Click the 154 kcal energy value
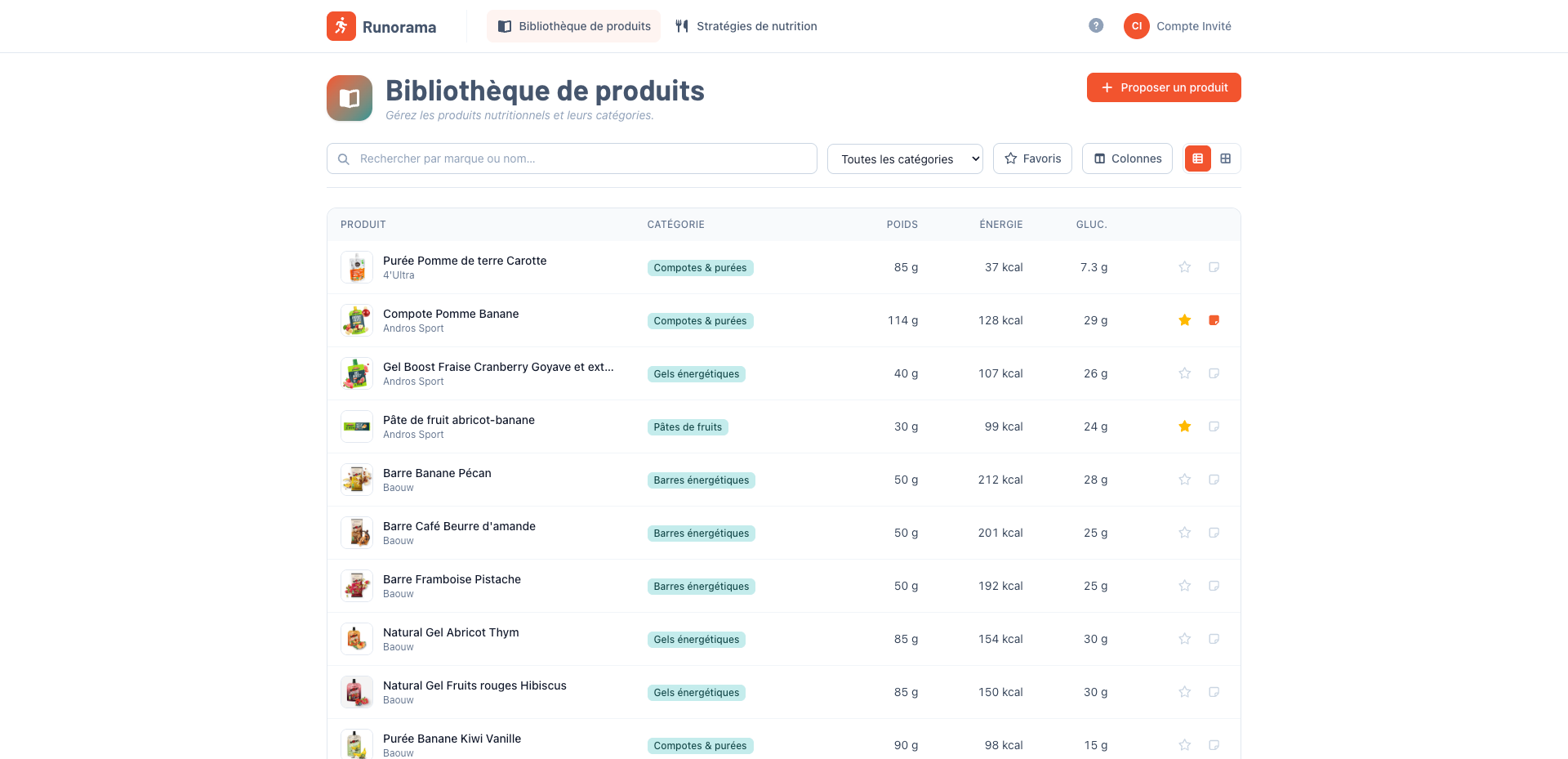 (x=1000, y=639)
